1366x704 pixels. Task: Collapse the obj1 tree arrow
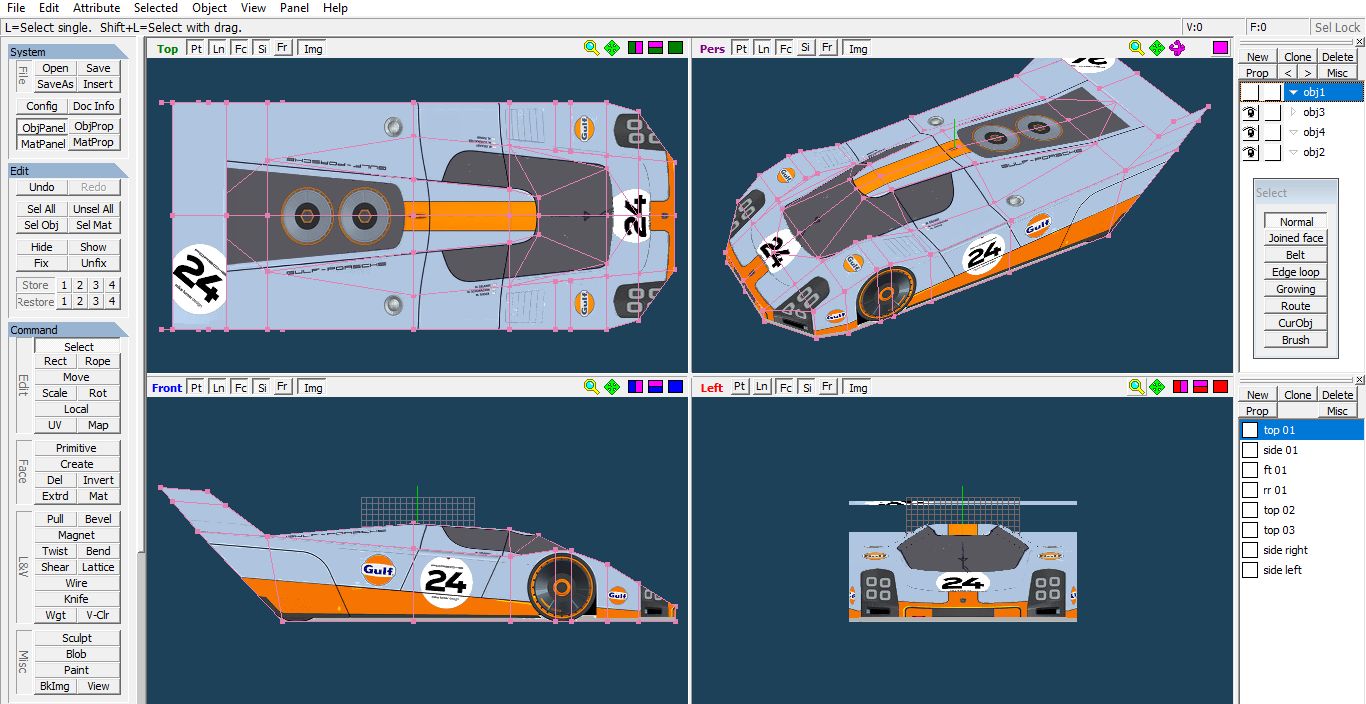coord(1293,92)
